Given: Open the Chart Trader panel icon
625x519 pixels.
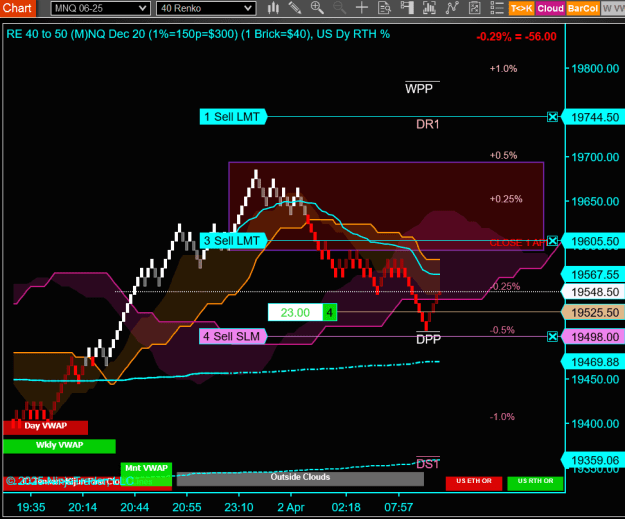Looking at the screenshot, I should [407, 8].
